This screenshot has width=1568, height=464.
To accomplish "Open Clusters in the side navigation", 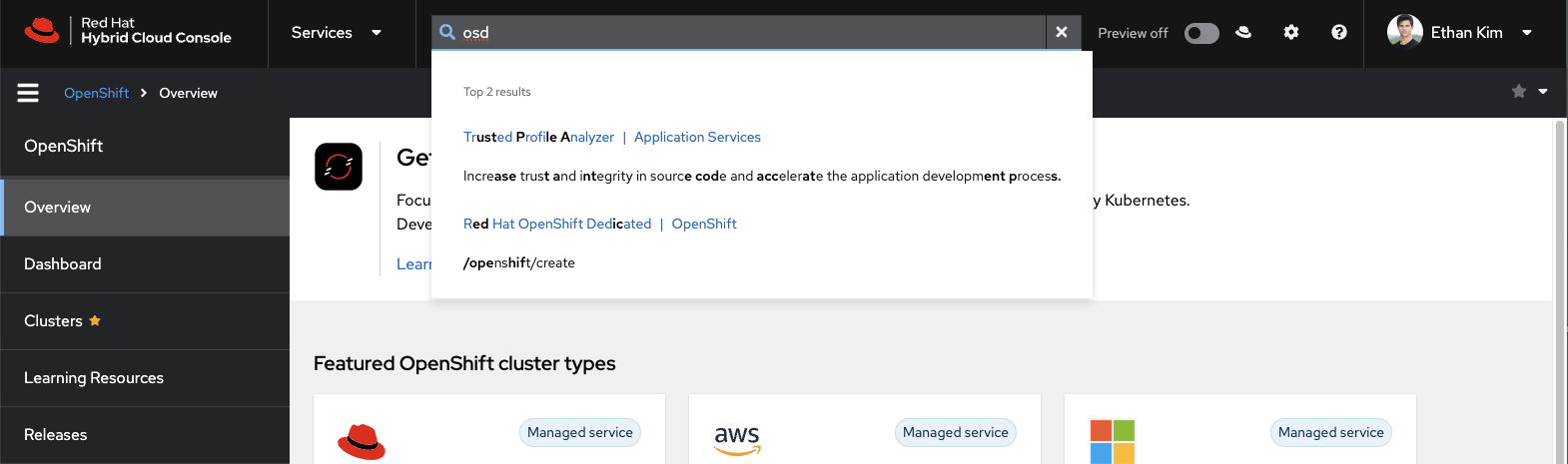I will (54, 321).
